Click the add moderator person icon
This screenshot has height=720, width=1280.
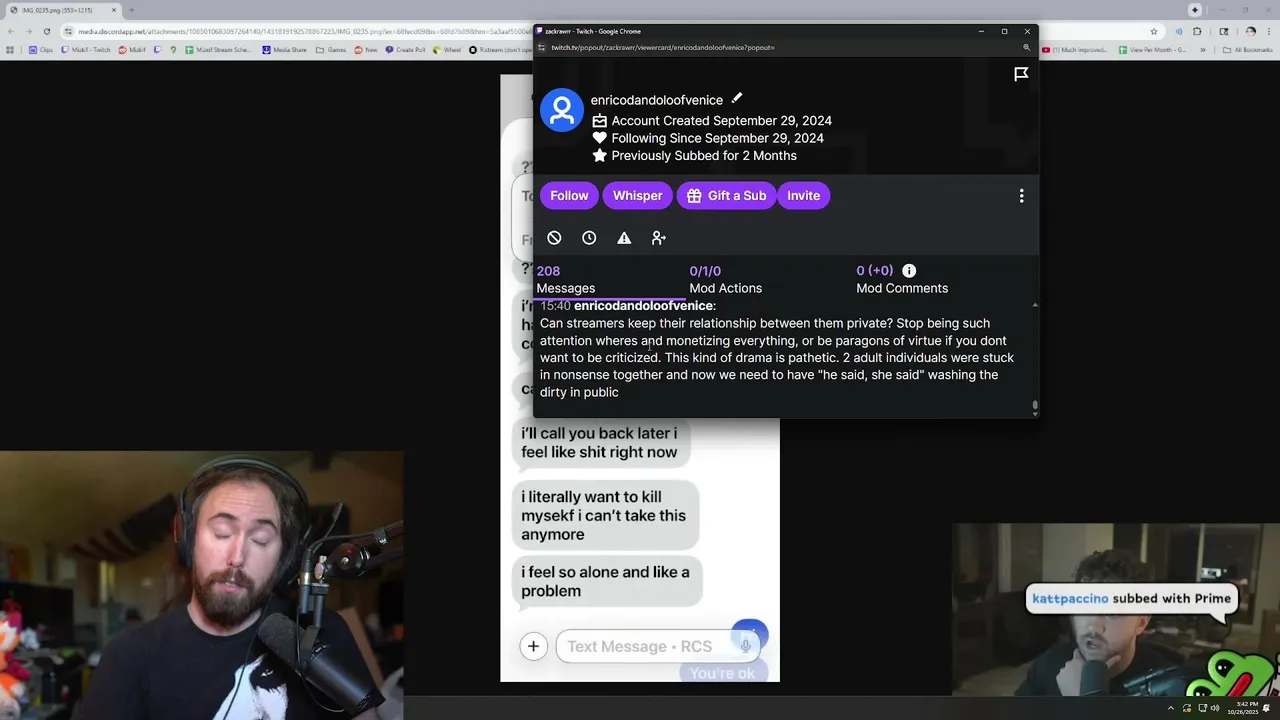pyautogui.click(x=658, y=238)
